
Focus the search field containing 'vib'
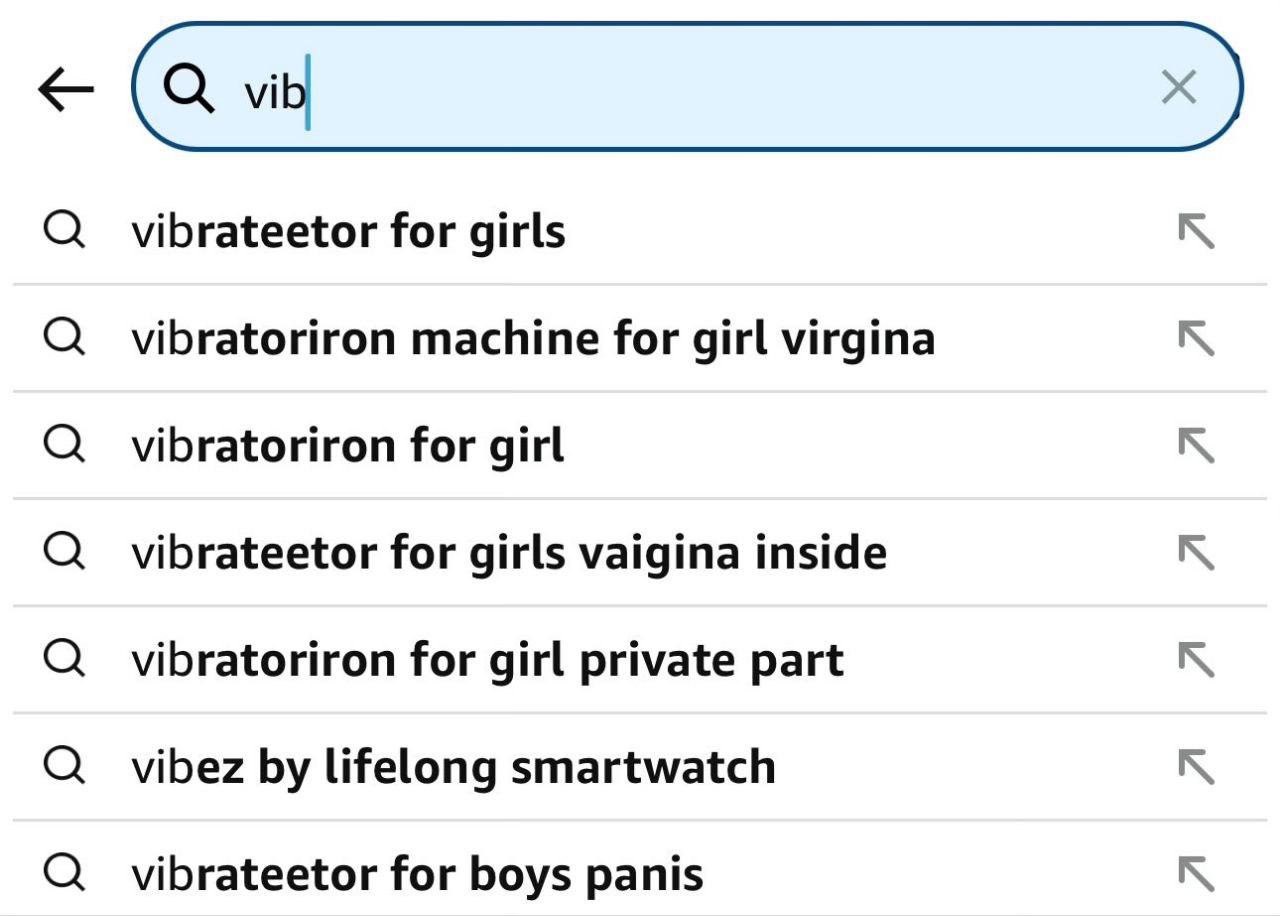pos(687,87)
